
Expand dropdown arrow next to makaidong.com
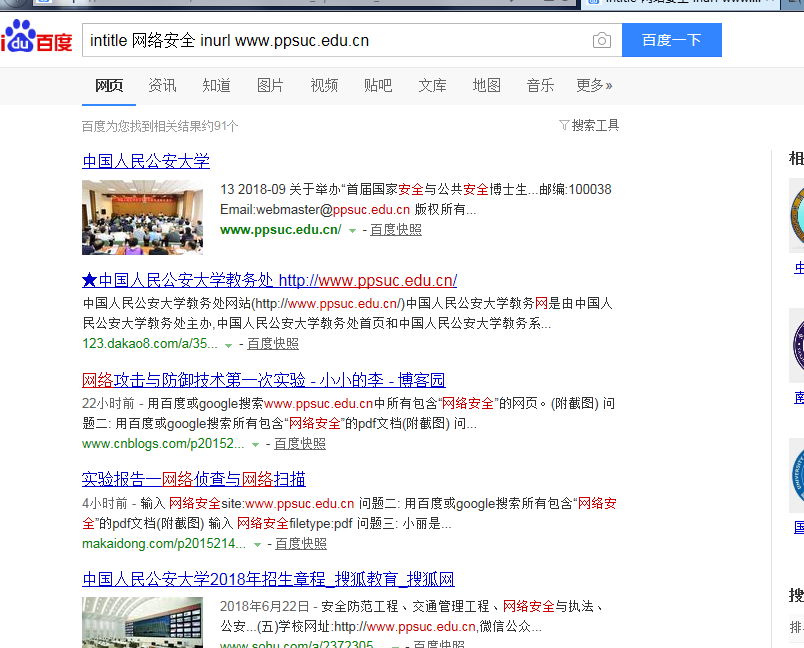[x=257, y=545]
